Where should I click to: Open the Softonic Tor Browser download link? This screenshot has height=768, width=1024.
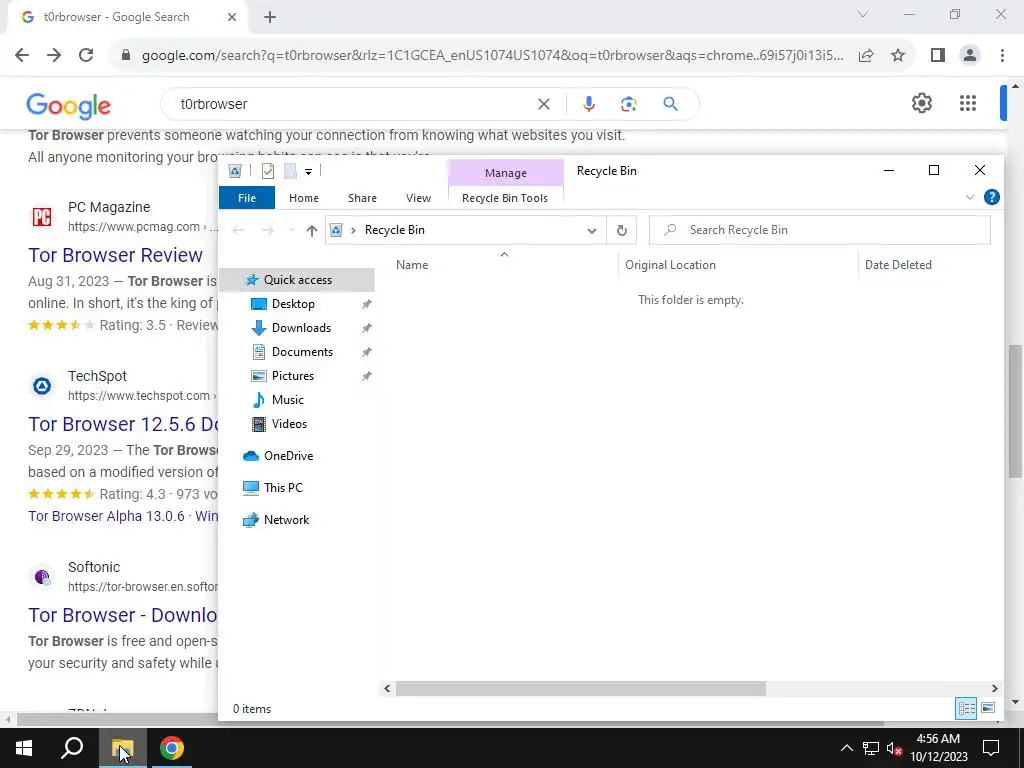tap(123, 615)
